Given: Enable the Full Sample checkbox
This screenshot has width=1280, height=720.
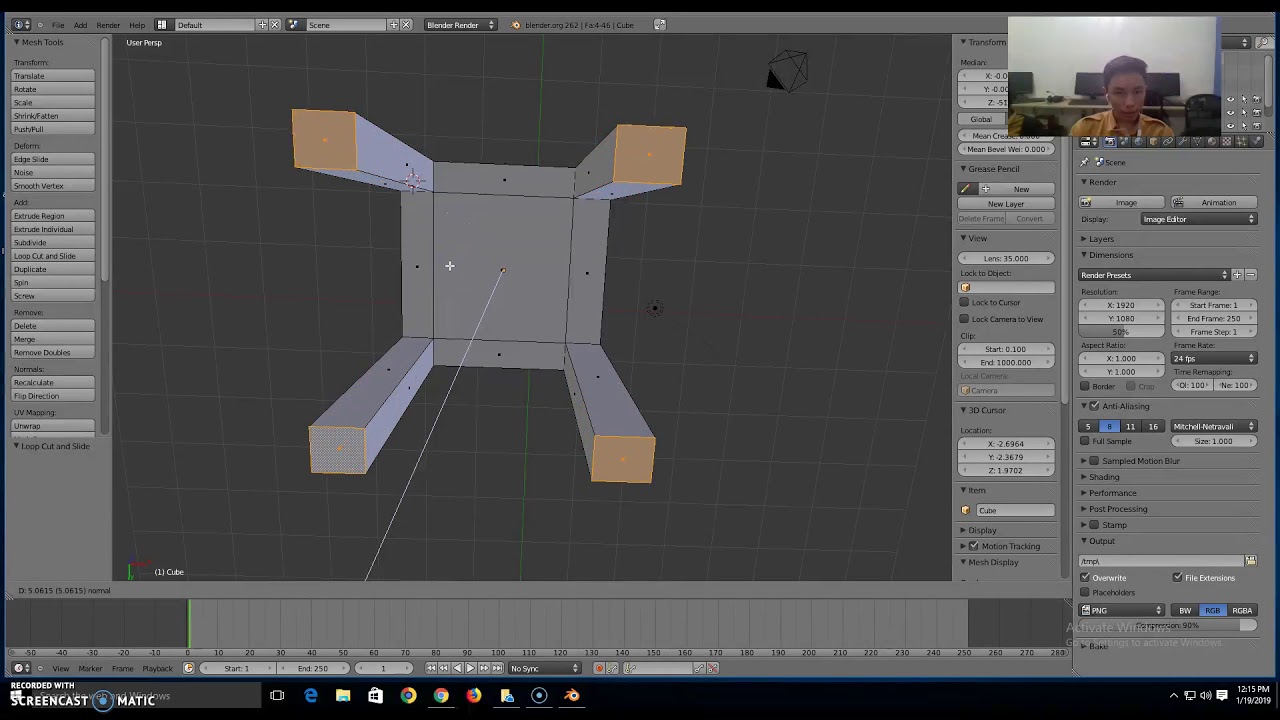Looking at the screenshot, I should point(1085,441).
